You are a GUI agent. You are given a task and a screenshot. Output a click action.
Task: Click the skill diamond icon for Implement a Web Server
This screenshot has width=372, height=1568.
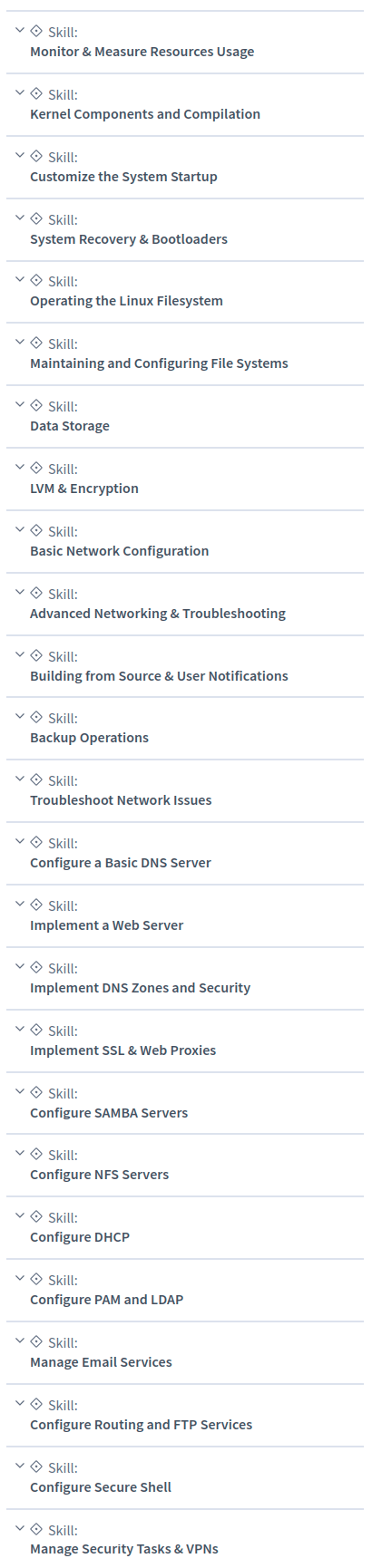tap(36, 905)
